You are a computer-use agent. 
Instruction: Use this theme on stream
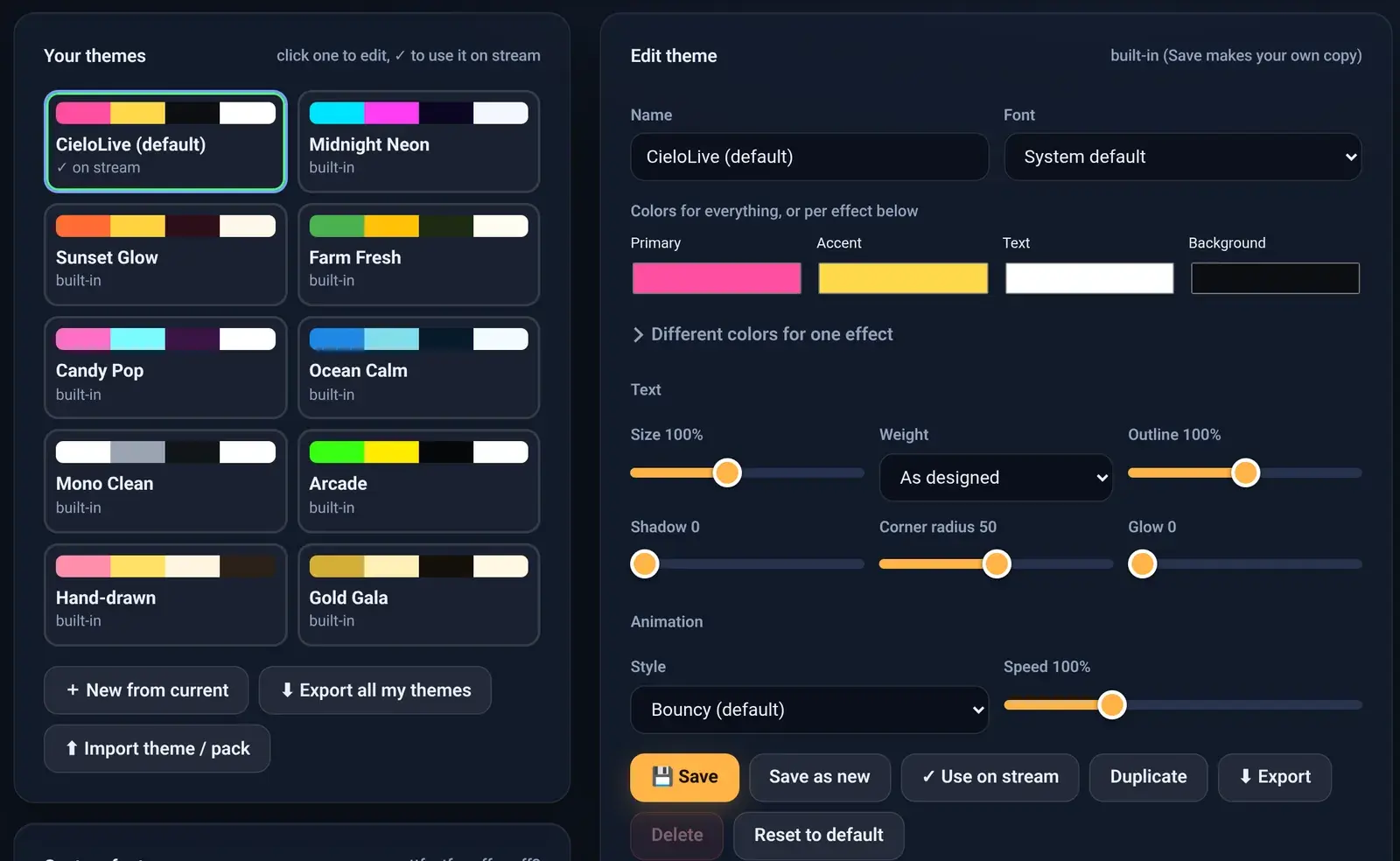990,777
